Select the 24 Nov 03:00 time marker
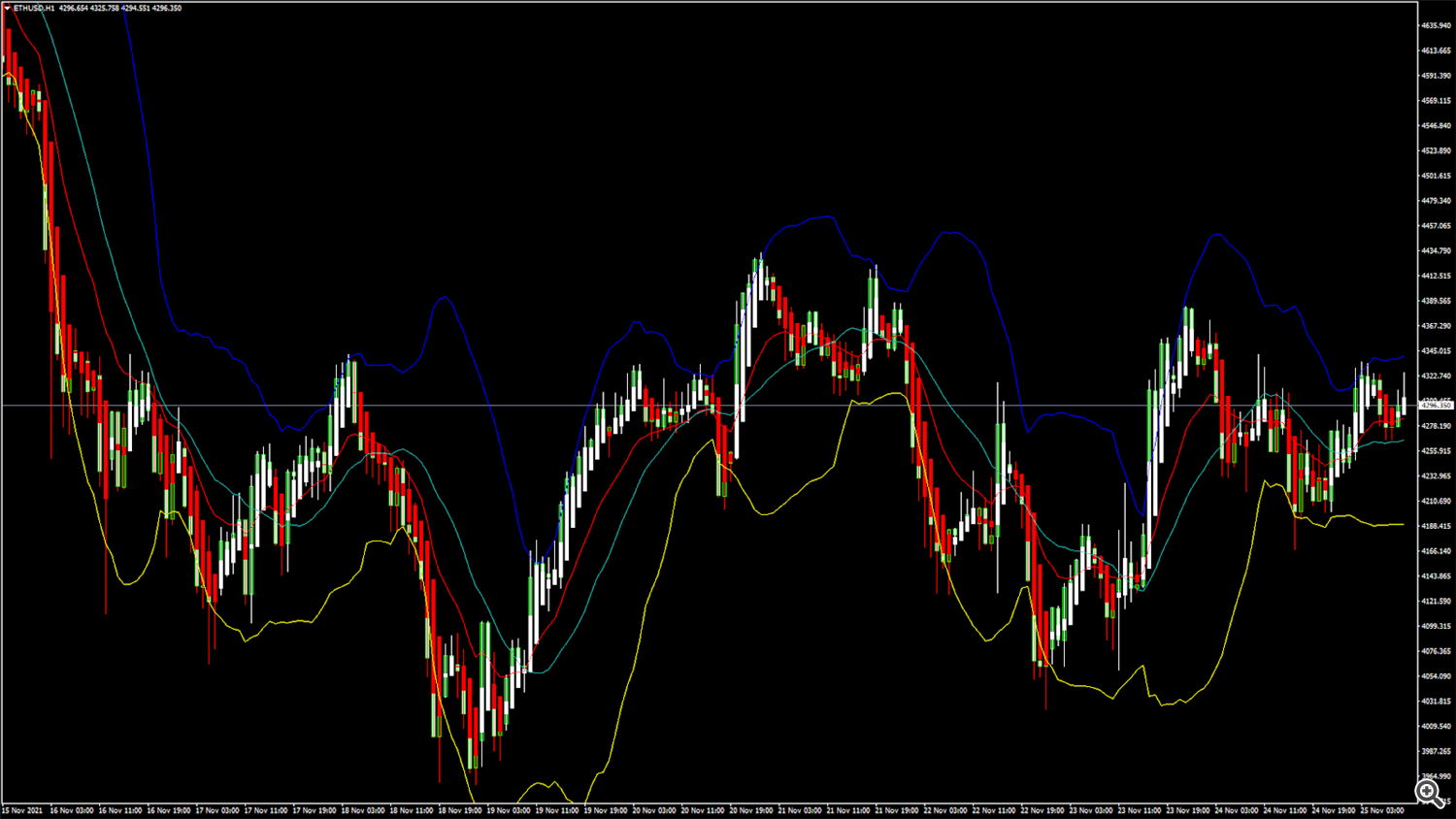The width and height of the screenshot is (1456, 819). coord(1237,810)
